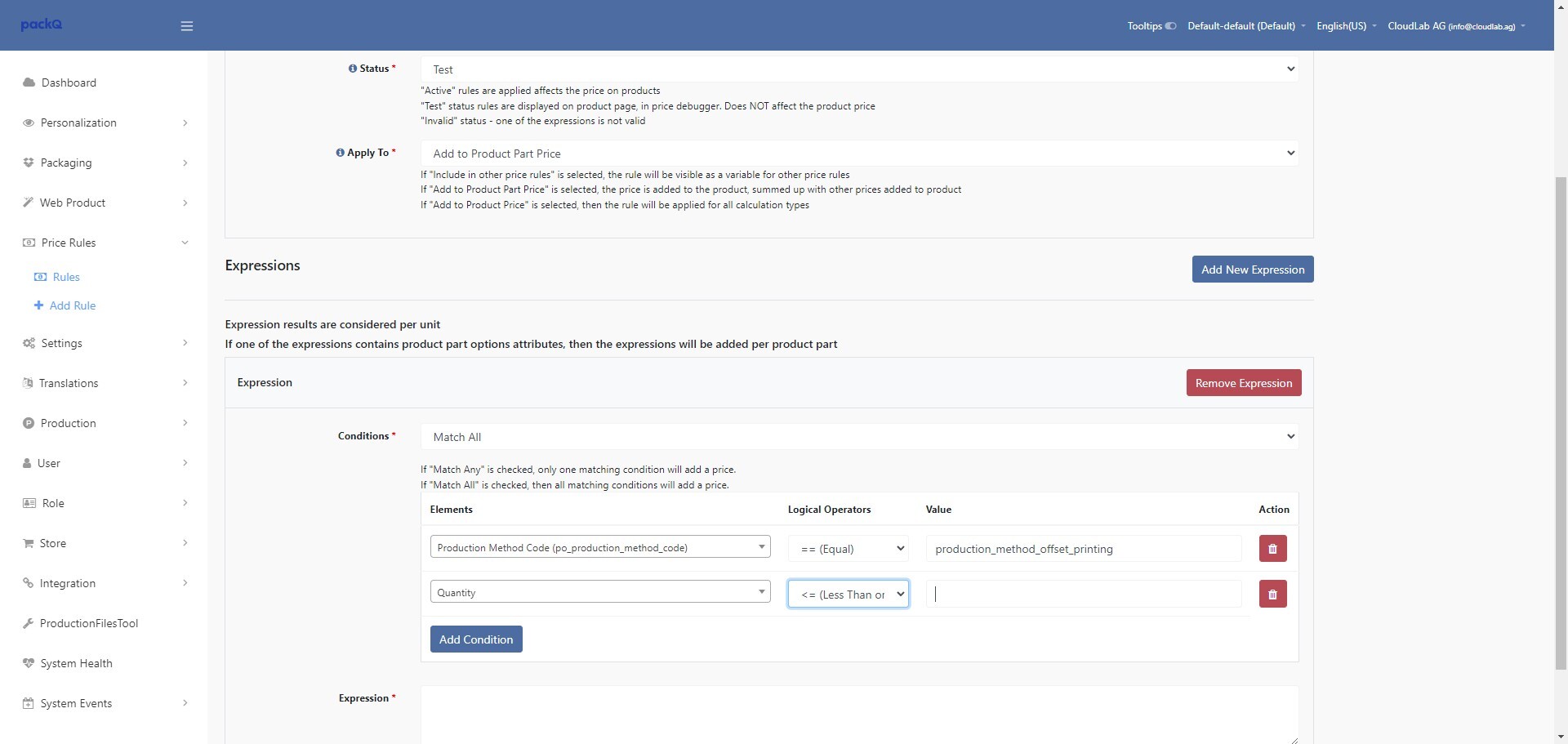Click the Add New Expression button

[1253, 270]
